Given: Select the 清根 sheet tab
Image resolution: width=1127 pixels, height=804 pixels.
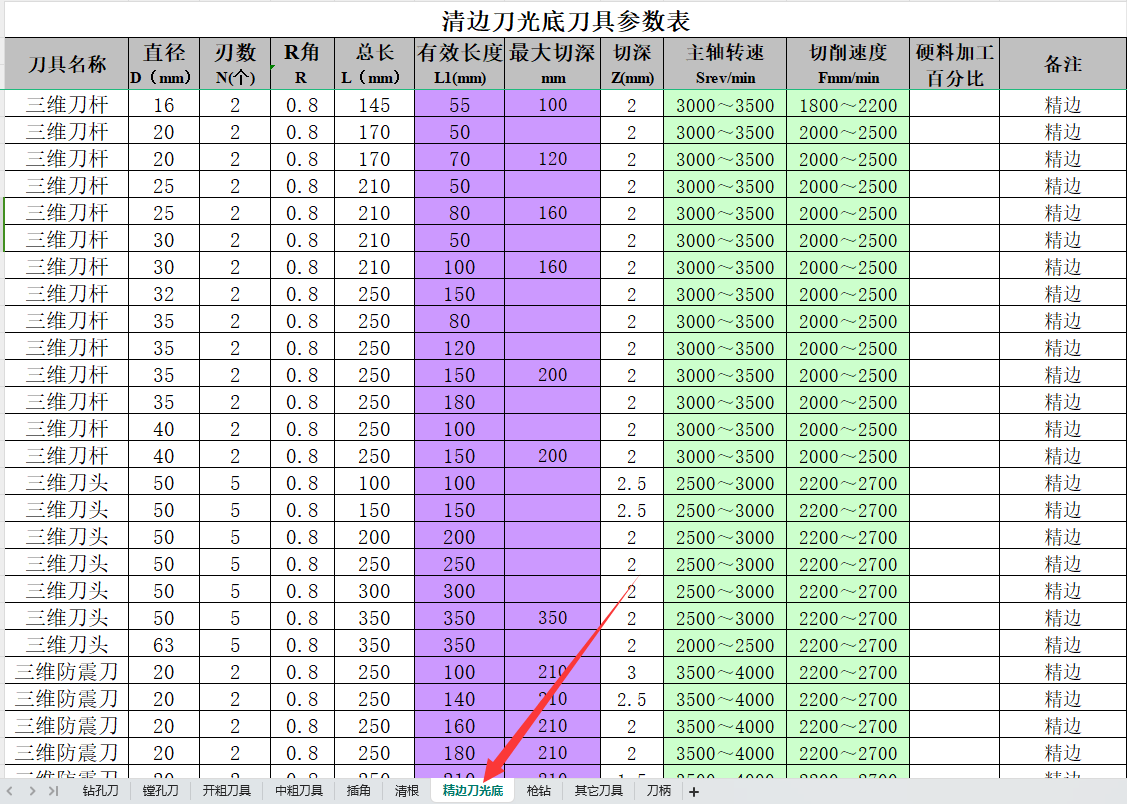Looking at the screenshot, I should (x=407, y=791).
